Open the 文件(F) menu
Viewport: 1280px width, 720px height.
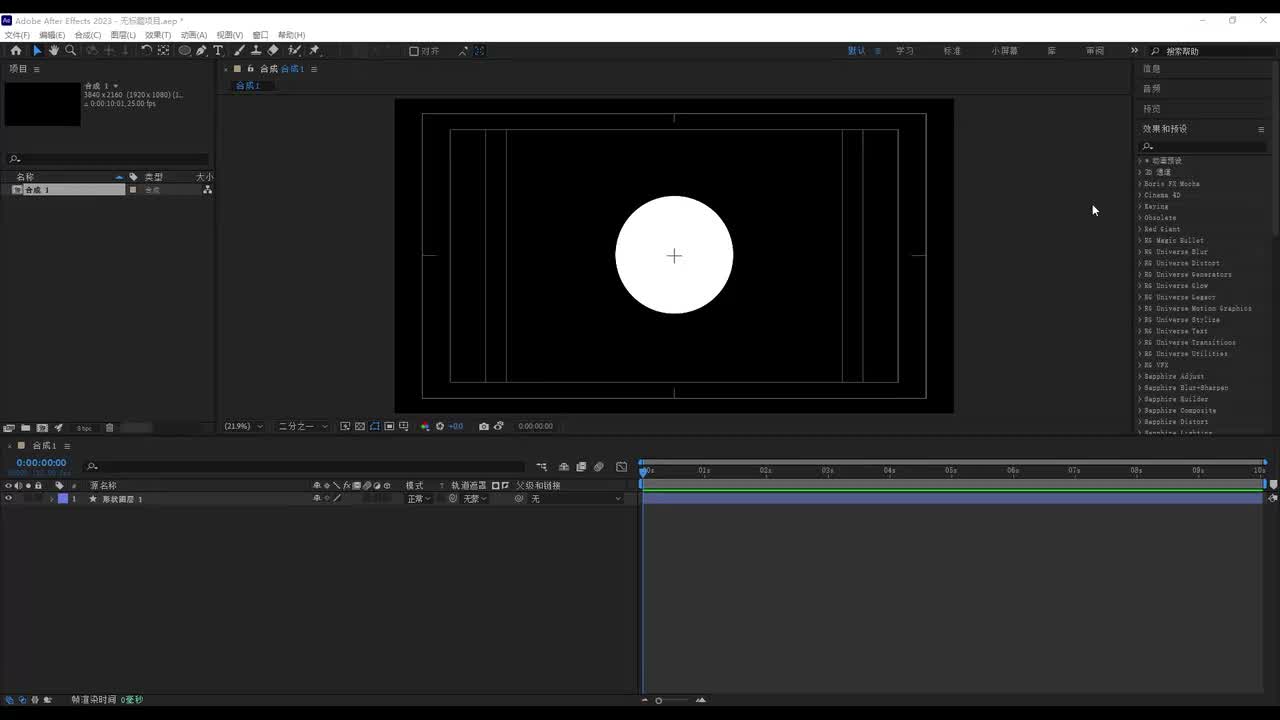(17, 35)
